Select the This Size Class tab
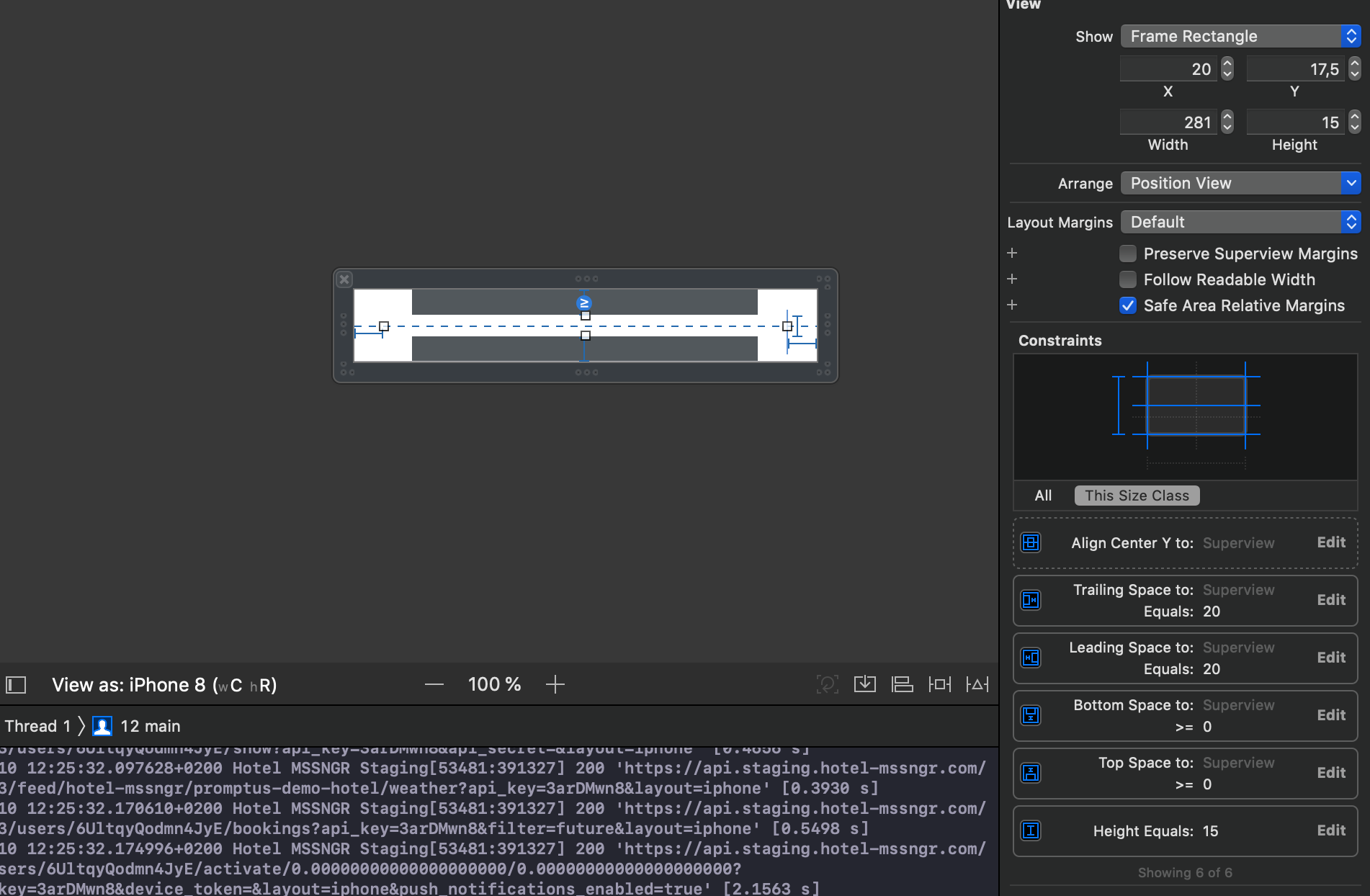Viewport: 1370px width, 896px height. 1137,496
